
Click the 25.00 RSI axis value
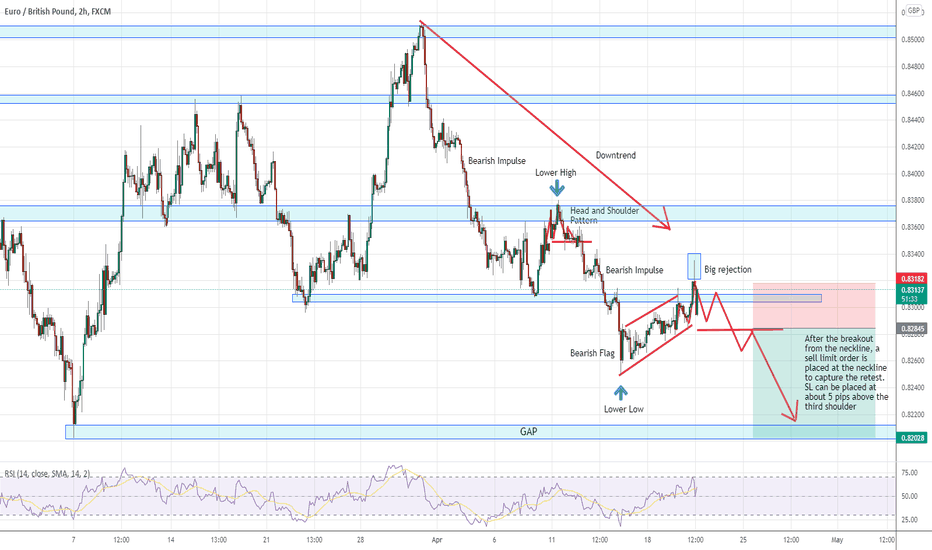[909, 520]
